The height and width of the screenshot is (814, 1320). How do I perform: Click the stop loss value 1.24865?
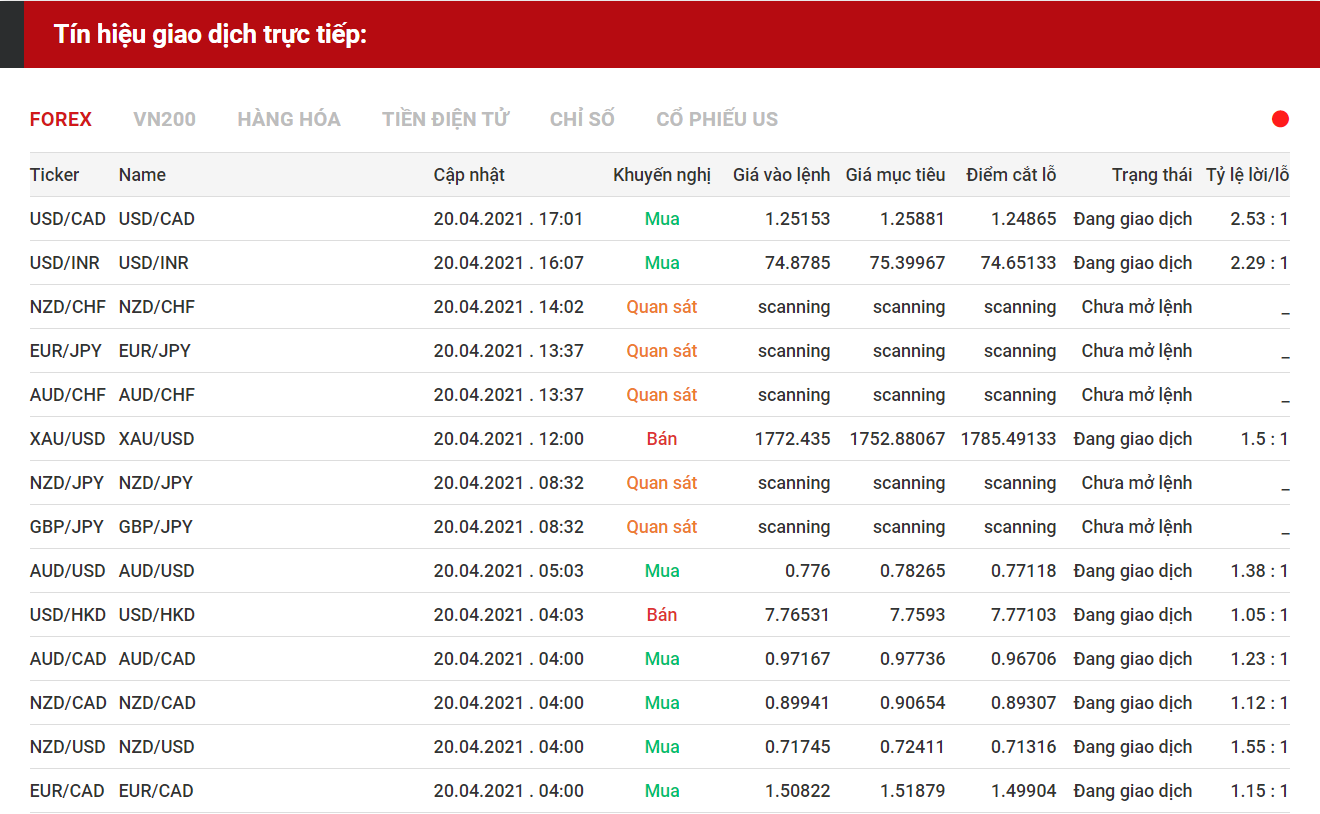pos(1024,219)
